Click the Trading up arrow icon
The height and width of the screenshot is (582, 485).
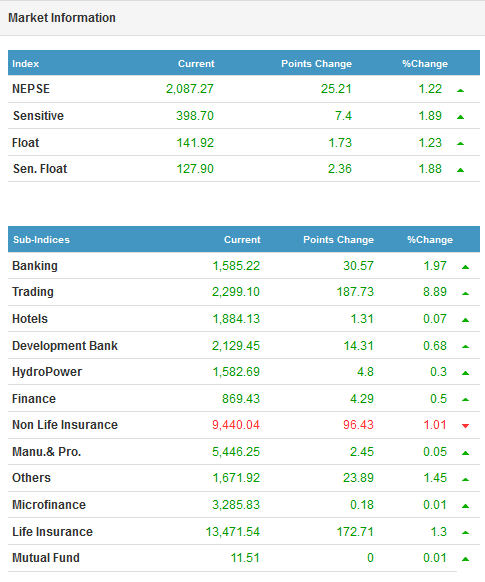pos(466,294)
